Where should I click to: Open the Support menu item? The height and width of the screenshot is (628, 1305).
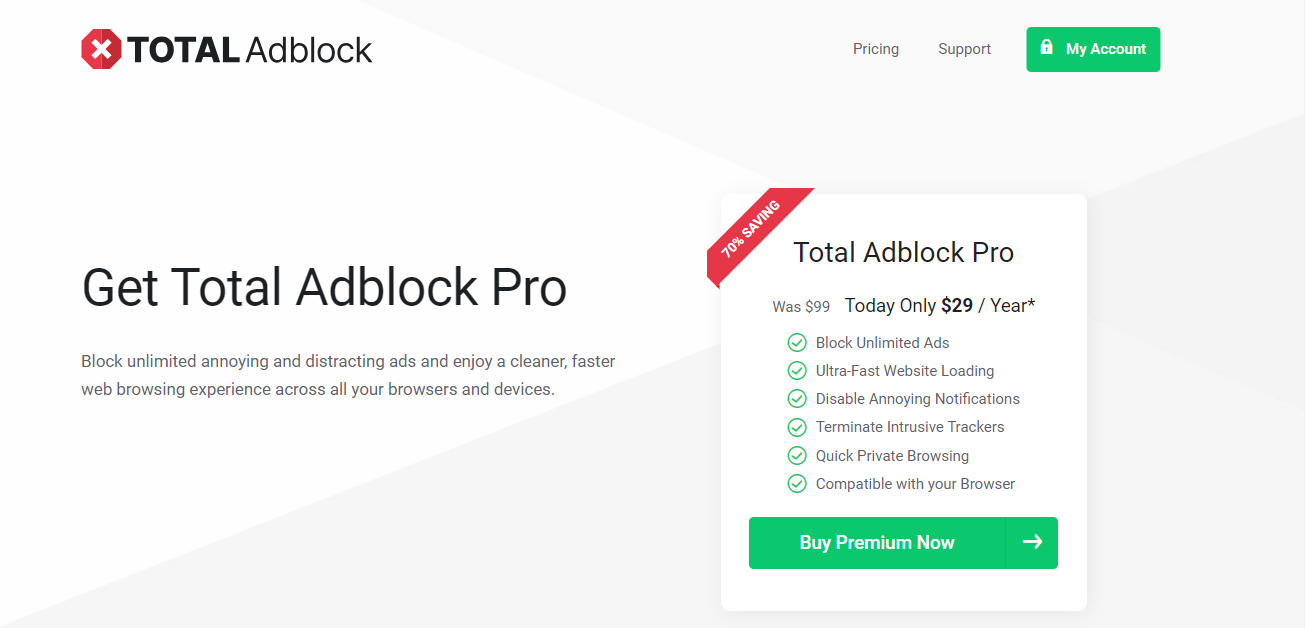963,48
